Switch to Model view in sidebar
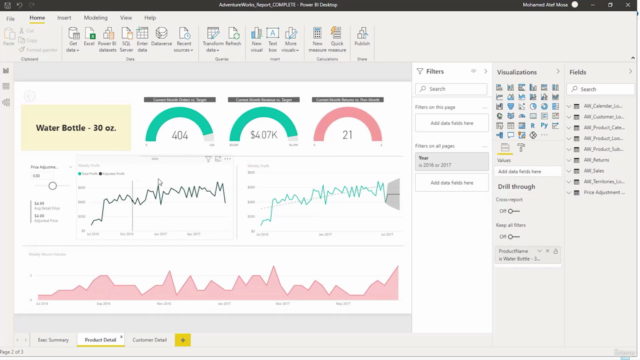Image resolution: width=640 pixels, height=360 pixels. click(6, 102)
